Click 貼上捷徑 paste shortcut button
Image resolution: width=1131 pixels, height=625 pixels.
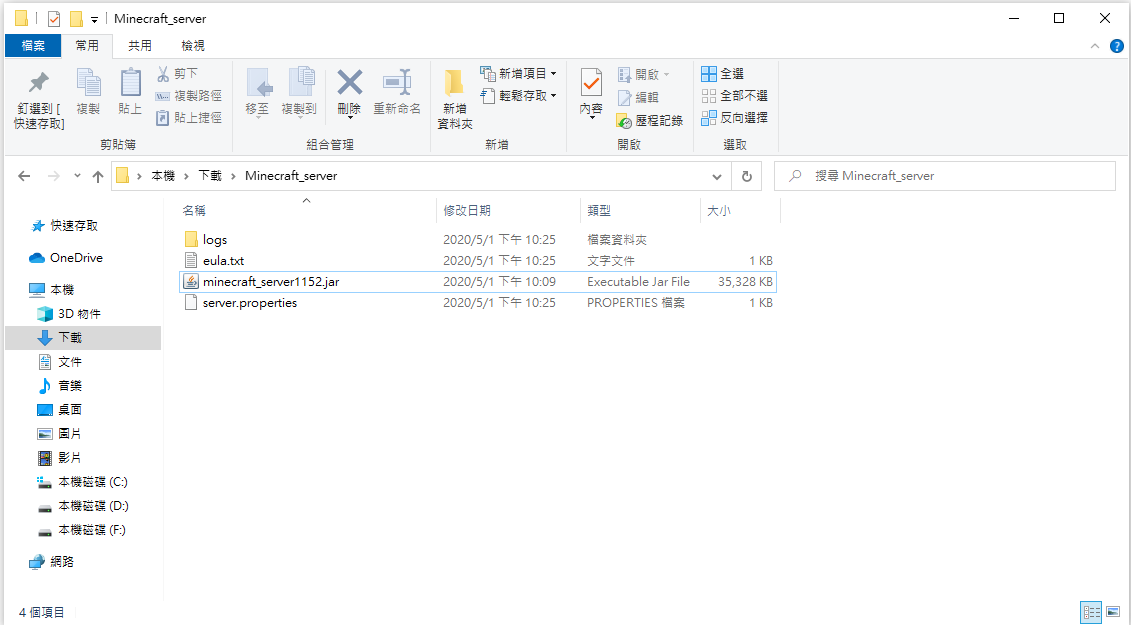pos(188,117)
